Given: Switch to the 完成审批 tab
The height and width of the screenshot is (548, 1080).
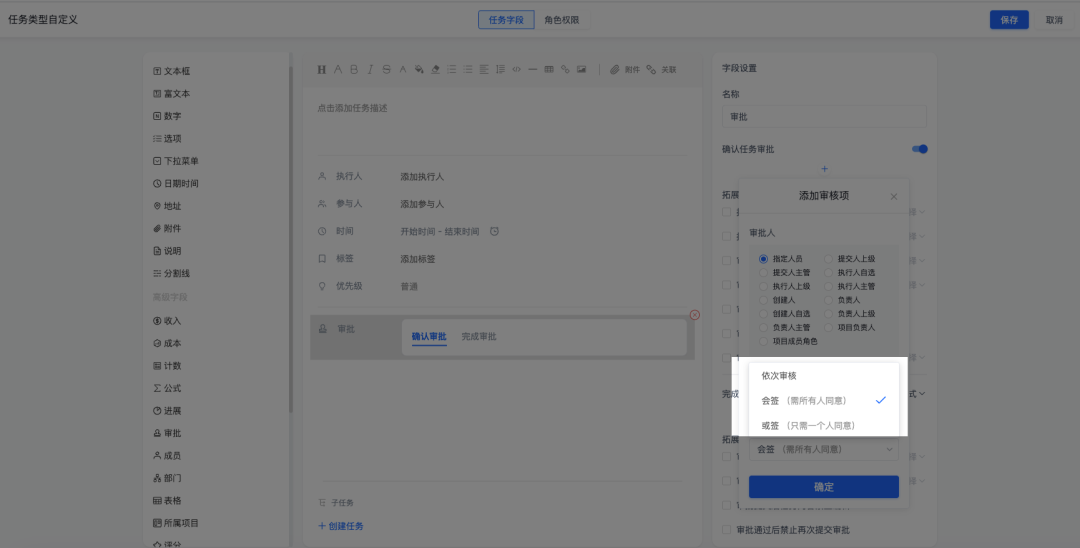Looking at the screenshot, I should pyautogui.click(x=478, y=337).
